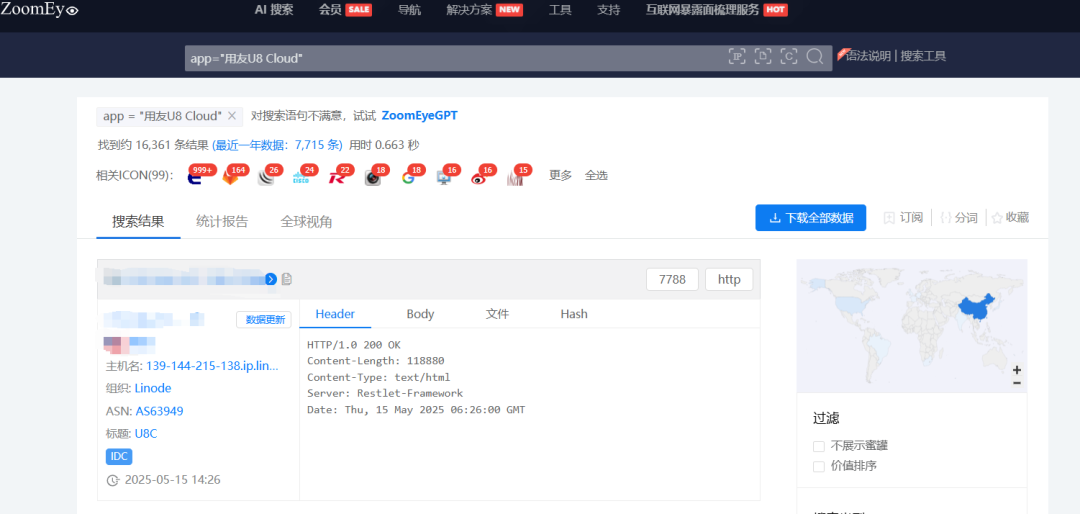Remove the app="用友U8 Cloud" filter tag
This screenshot has height=514, width=1080.
tap(232, 116)
